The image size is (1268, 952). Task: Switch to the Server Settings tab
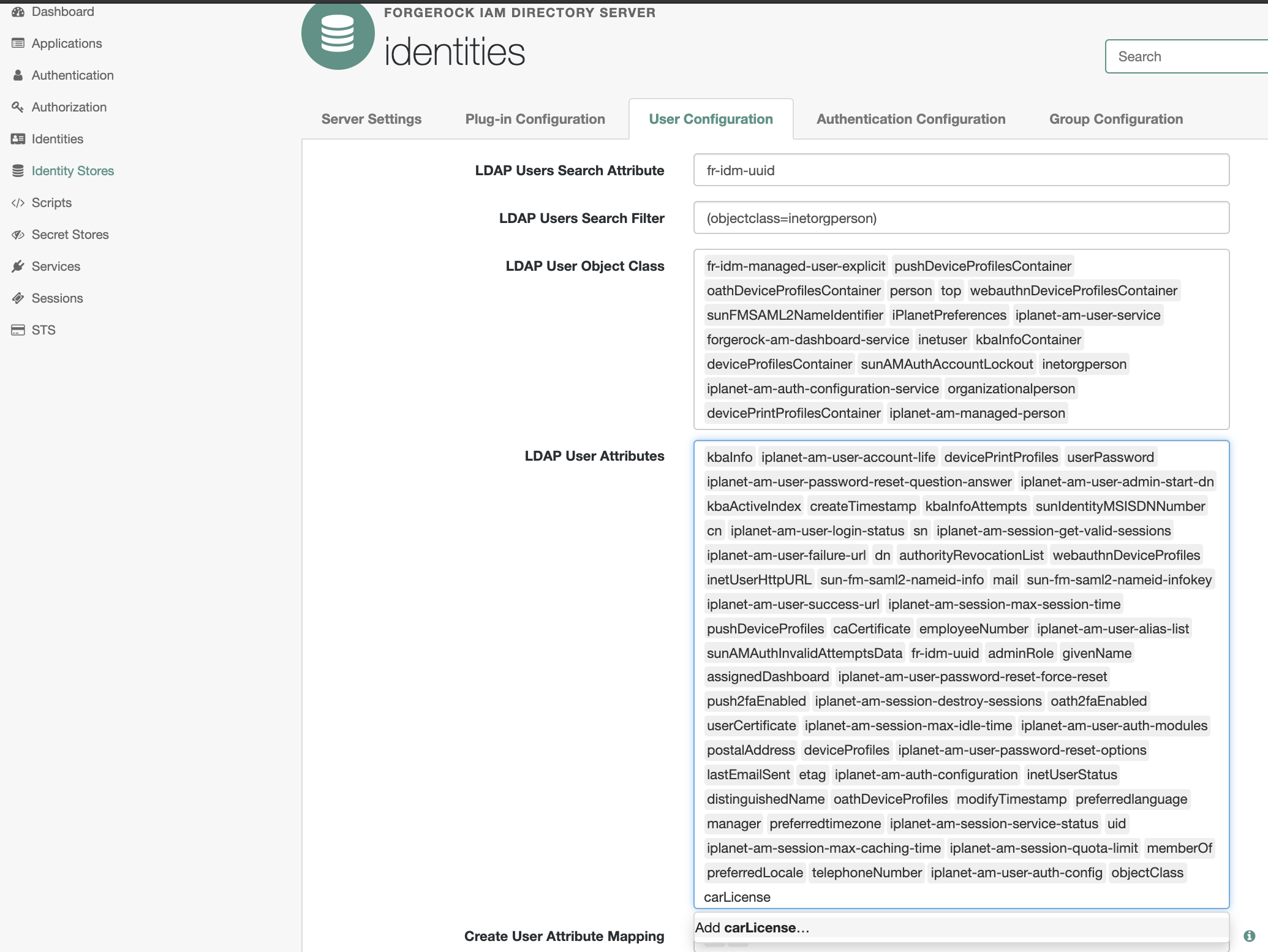(371, 119)
